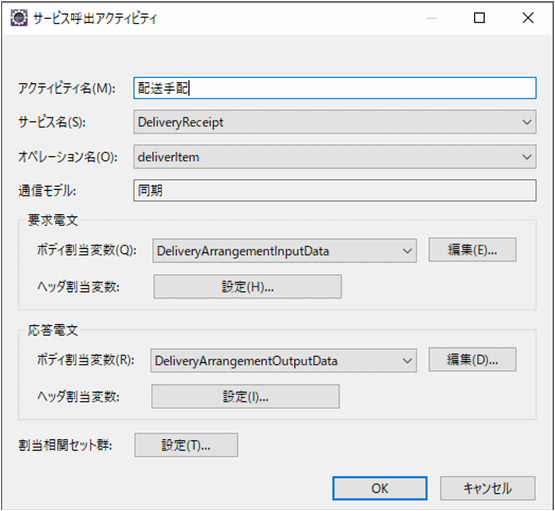Click 設定(T)... for correlation sets

point(186,445)
